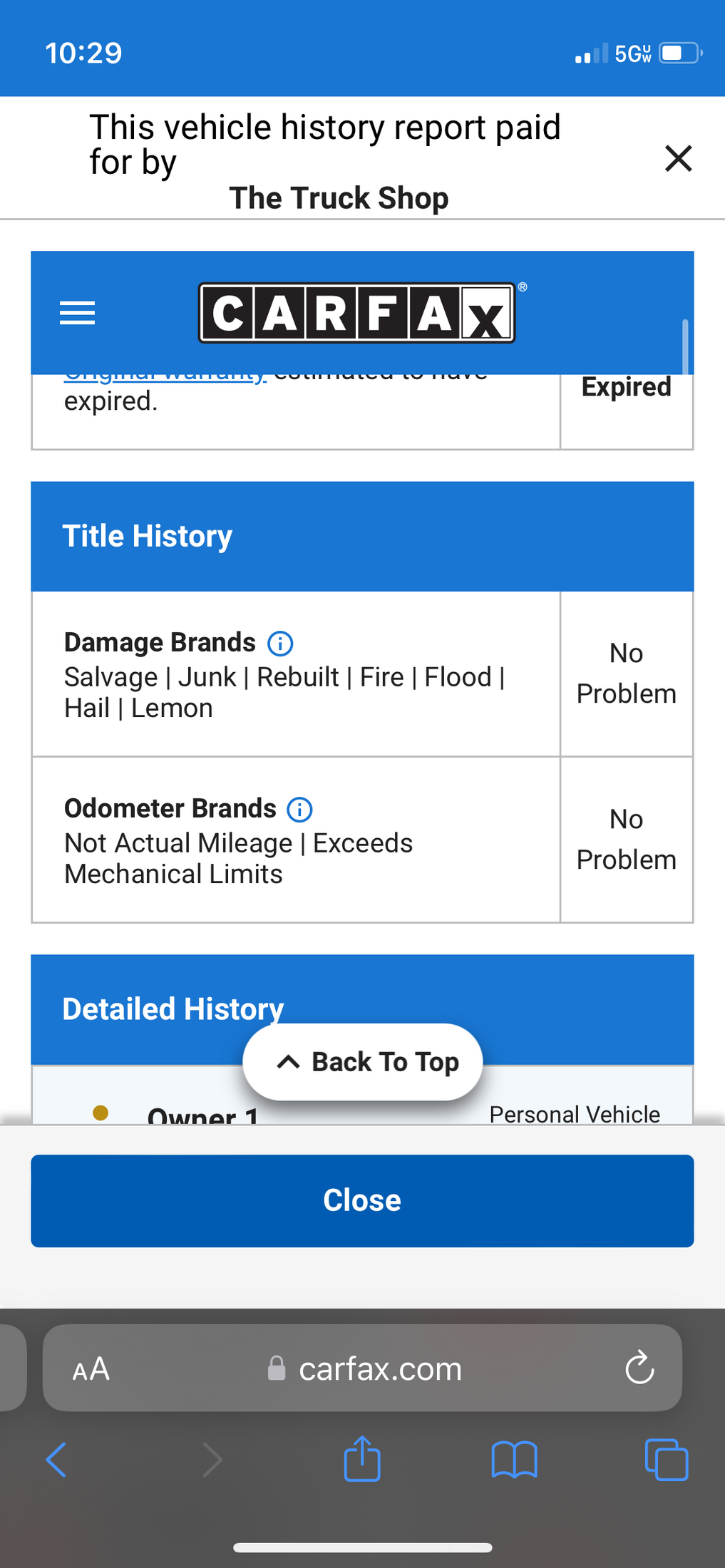This screenshot has height=1568, width=725.
Task: Reload the carfax.com page
Action: pyautogui.click(x=639, y=1368)
